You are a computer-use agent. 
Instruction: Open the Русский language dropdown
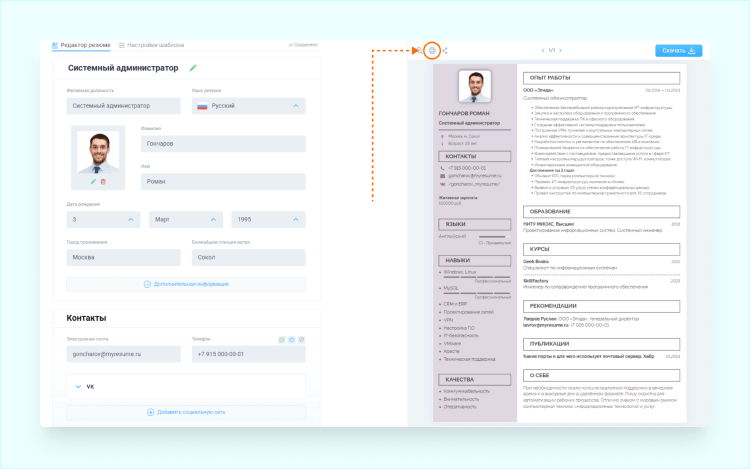[249, 106]
